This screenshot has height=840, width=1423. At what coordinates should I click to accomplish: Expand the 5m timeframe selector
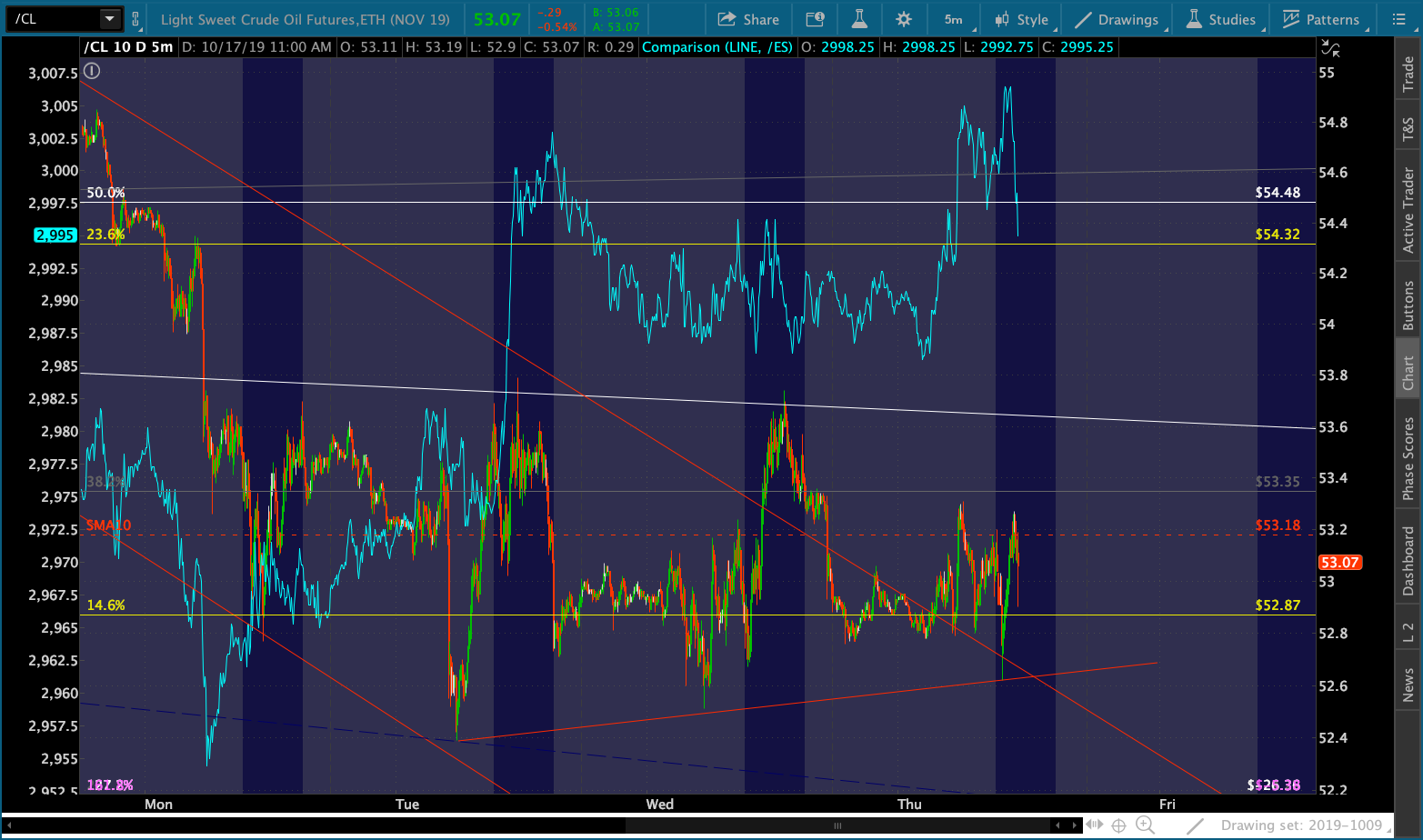(x=955, y=19)
